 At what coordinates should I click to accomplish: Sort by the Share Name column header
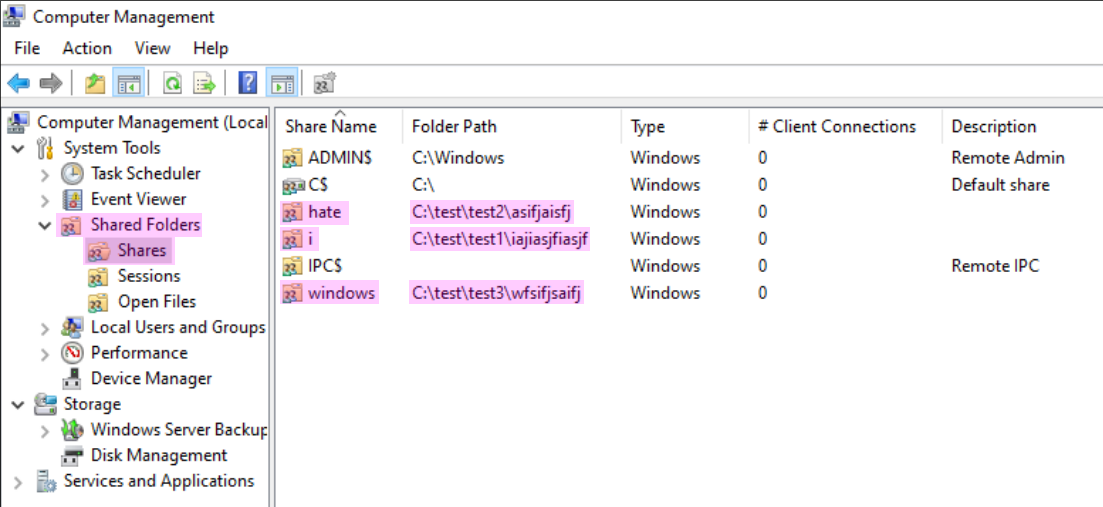pos(331,127)
